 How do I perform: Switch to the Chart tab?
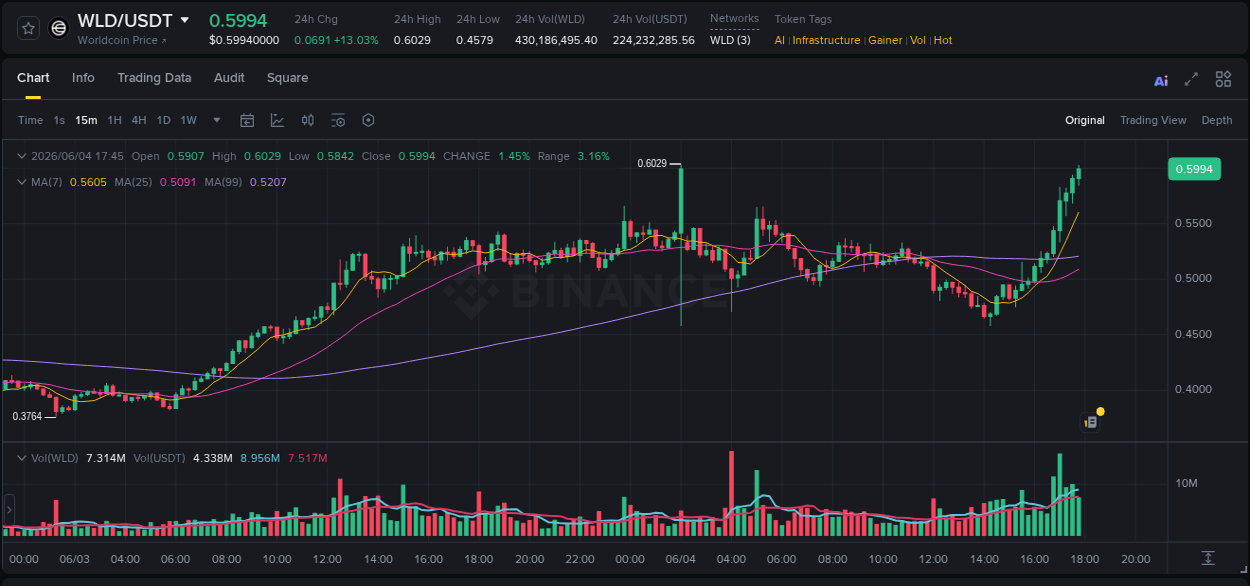tap(33, 78)
